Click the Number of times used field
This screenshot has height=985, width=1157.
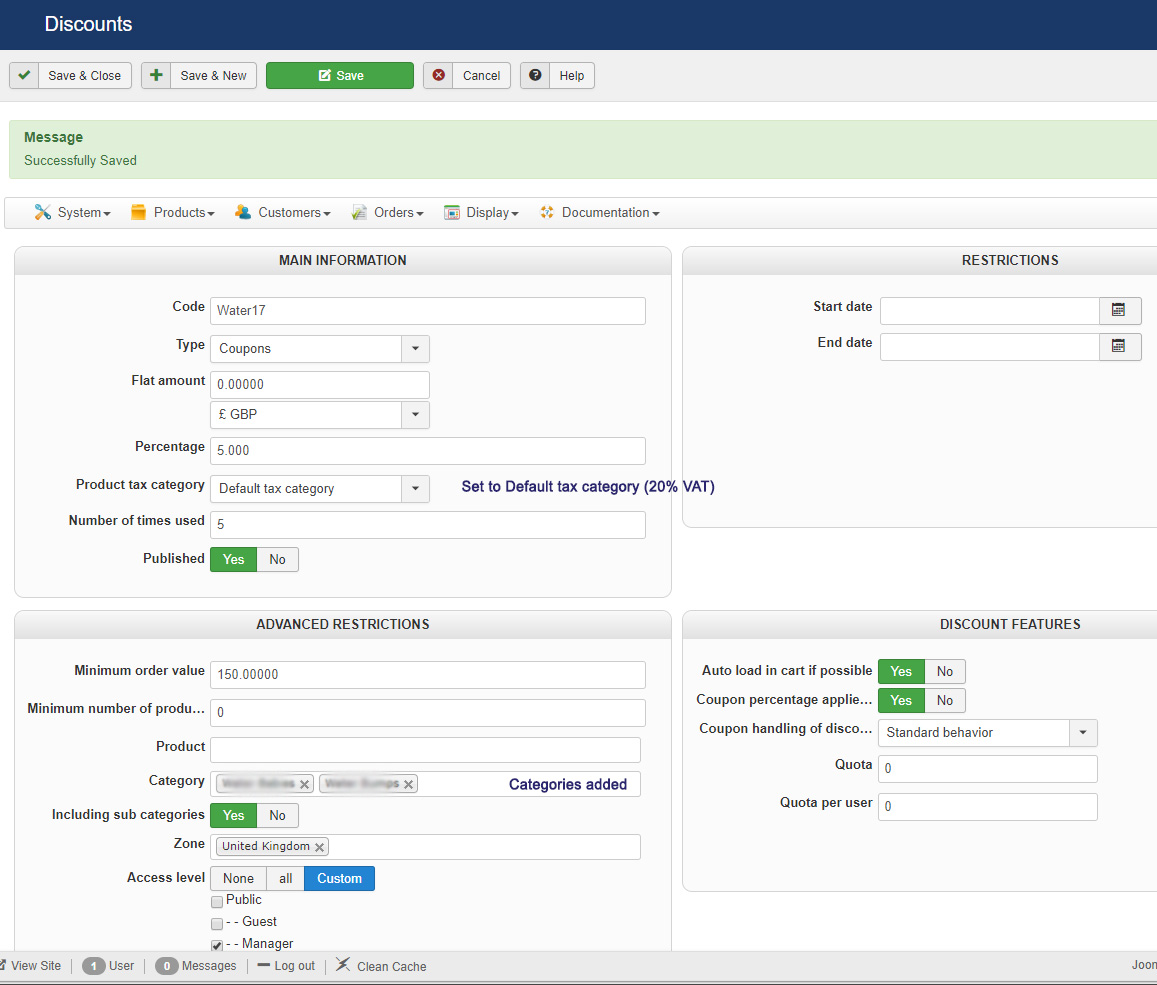tap(428, 525)
